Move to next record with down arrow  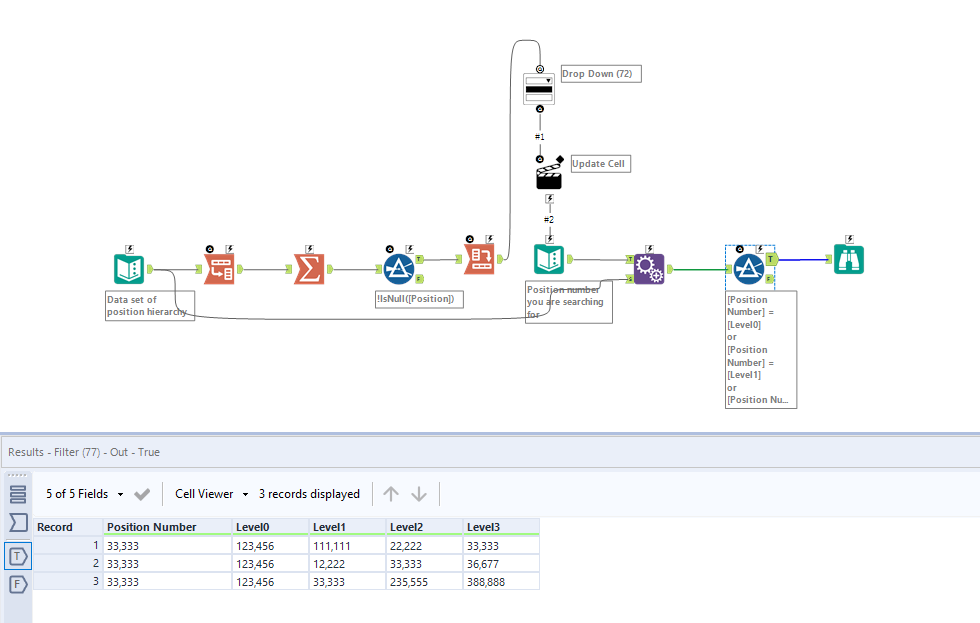coord(419,494)
